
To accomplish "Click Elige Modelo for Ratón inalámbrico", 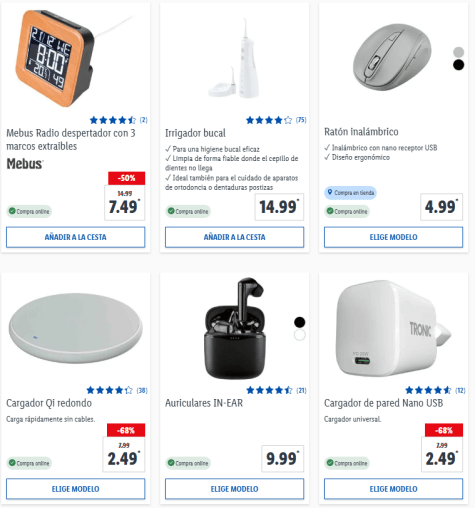I will tap(393, 237).
